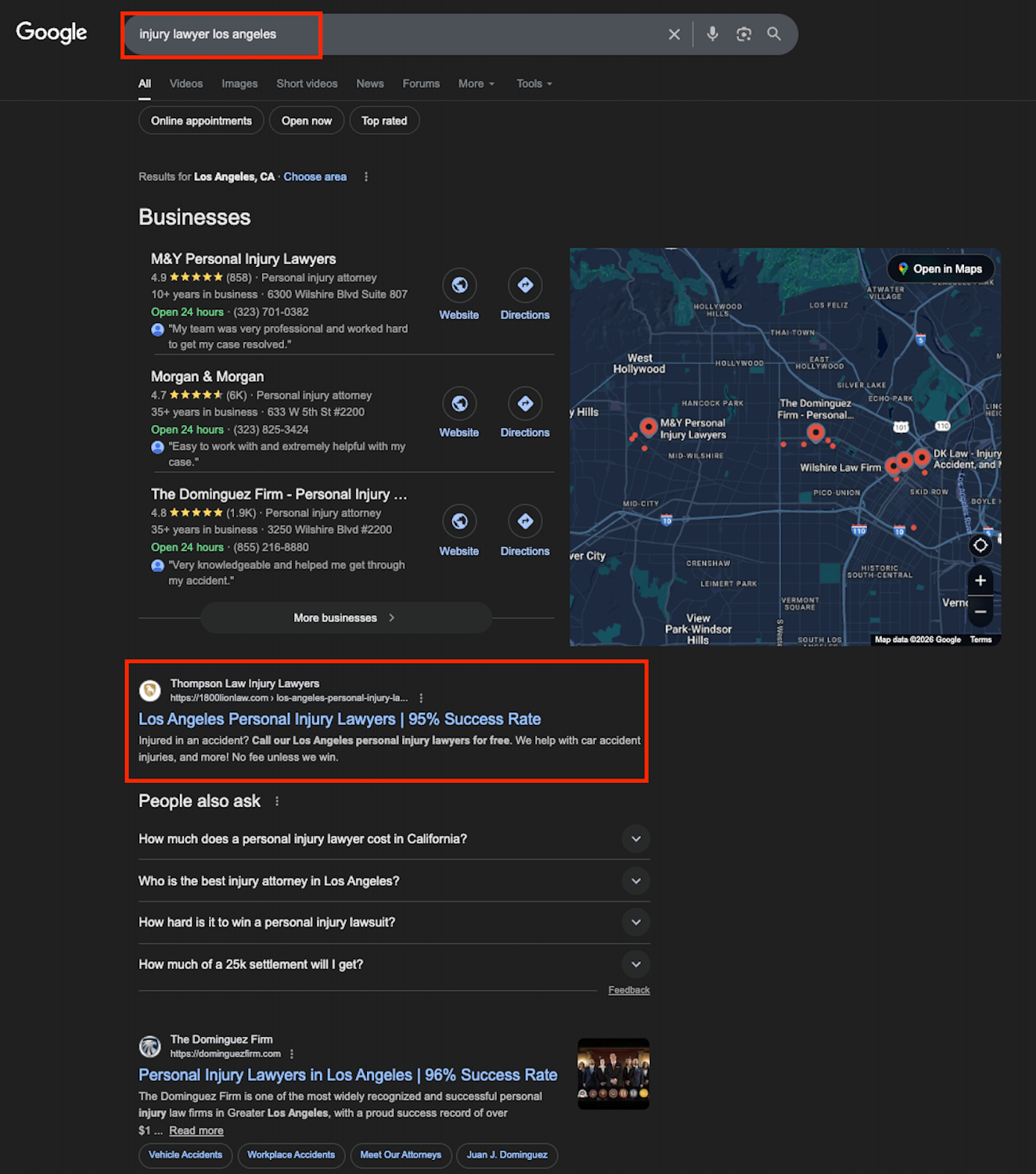This screenshot has width=1036, height=1174.
Task: Click the Choose area link
Action: click(315, 177)
